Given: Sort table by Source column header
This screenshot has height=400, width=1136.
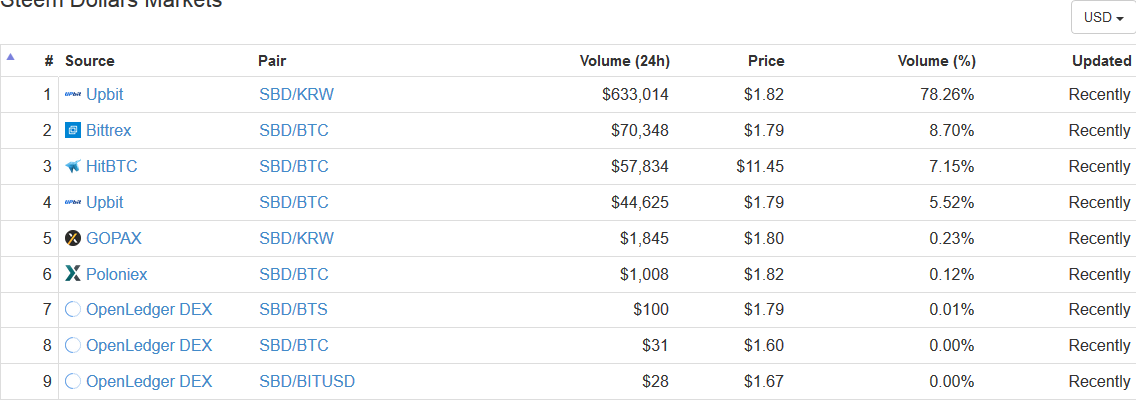Looking at the screenshot, I should tap(90, 61).
